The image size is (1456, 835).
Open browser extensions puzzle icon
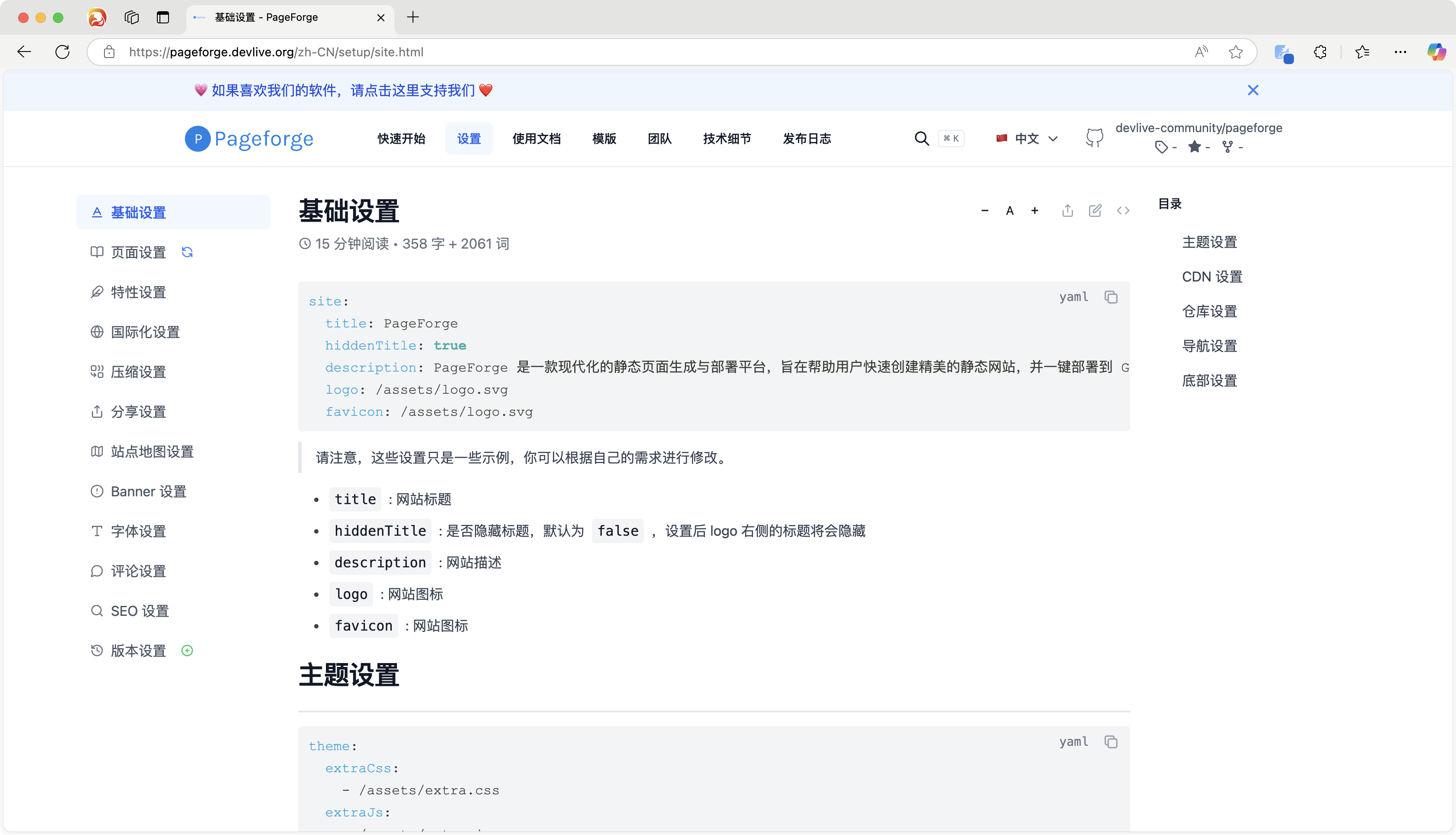tap(1320, 52)
